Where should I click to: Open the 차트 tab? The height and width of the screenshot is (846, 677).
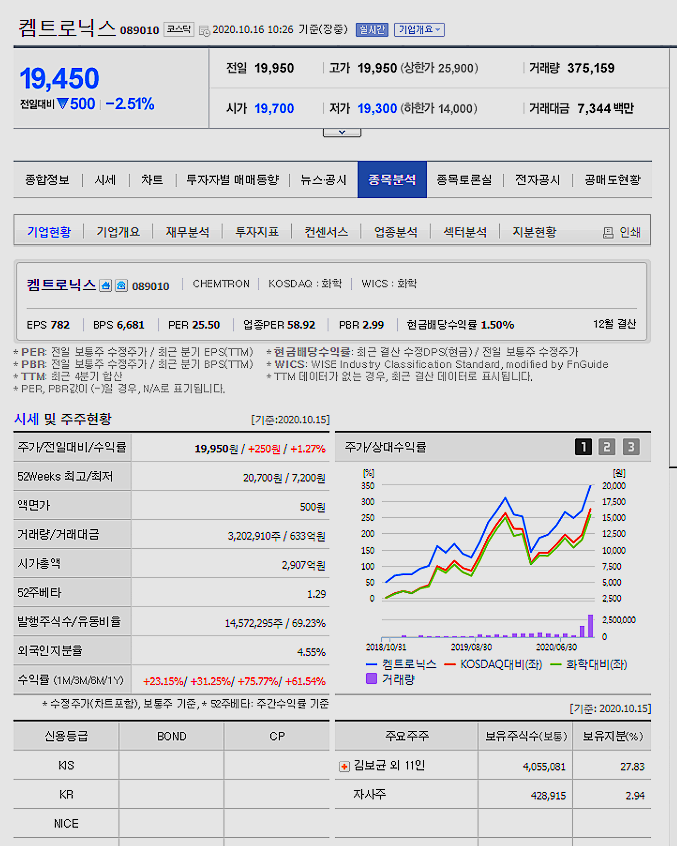(152, 180)
